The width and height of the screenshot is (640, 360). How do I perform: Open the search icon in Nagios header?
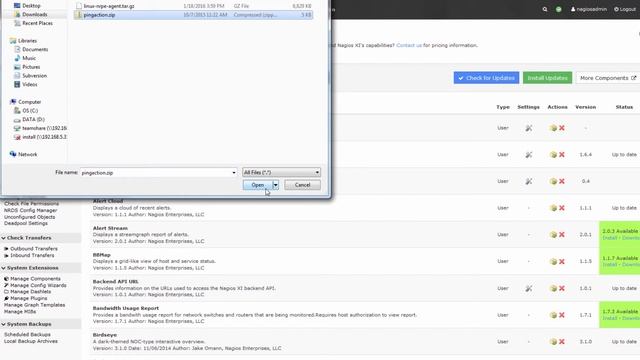tap(544, 9)
